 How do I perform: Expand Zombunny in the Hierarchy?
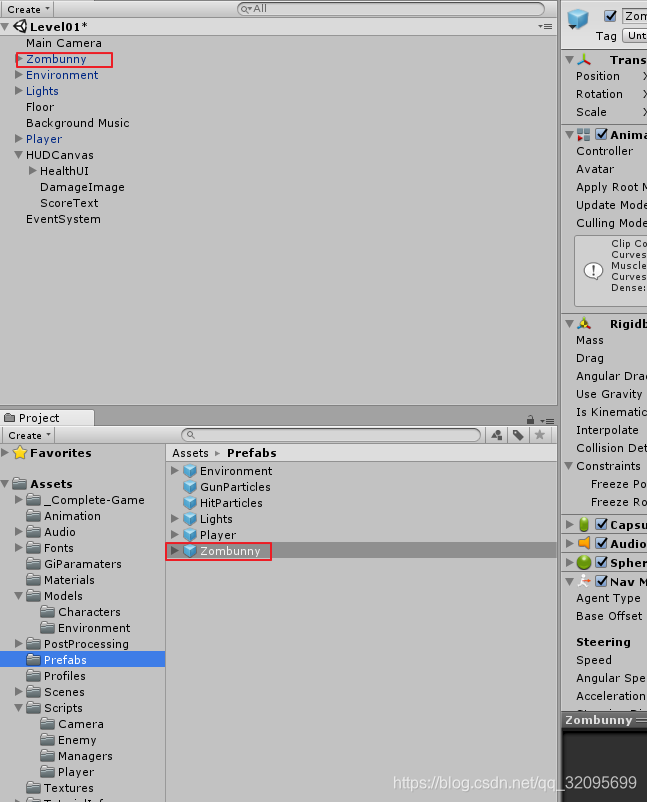click(19, 59)
